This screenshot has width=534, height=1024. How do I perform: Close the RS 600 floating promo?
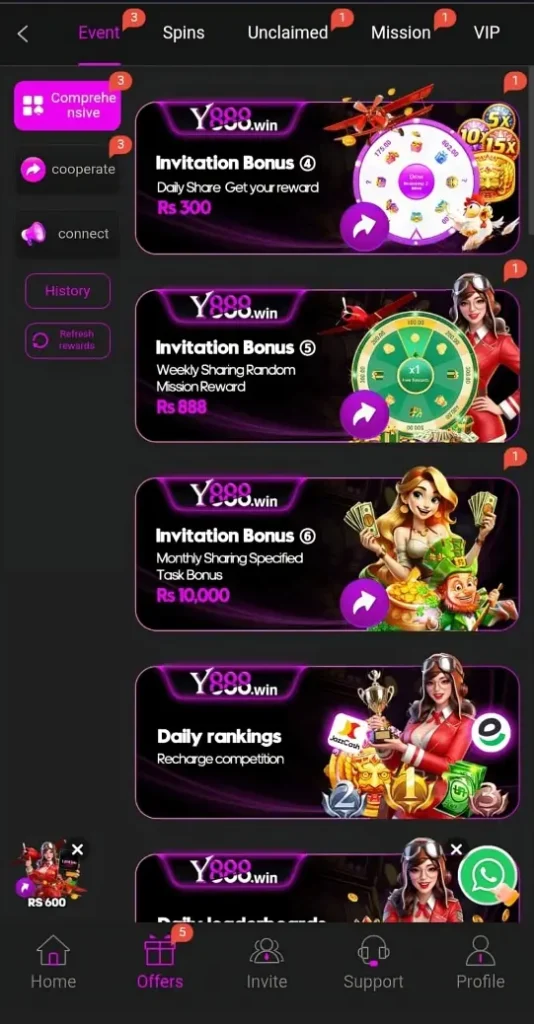(78, 849)
